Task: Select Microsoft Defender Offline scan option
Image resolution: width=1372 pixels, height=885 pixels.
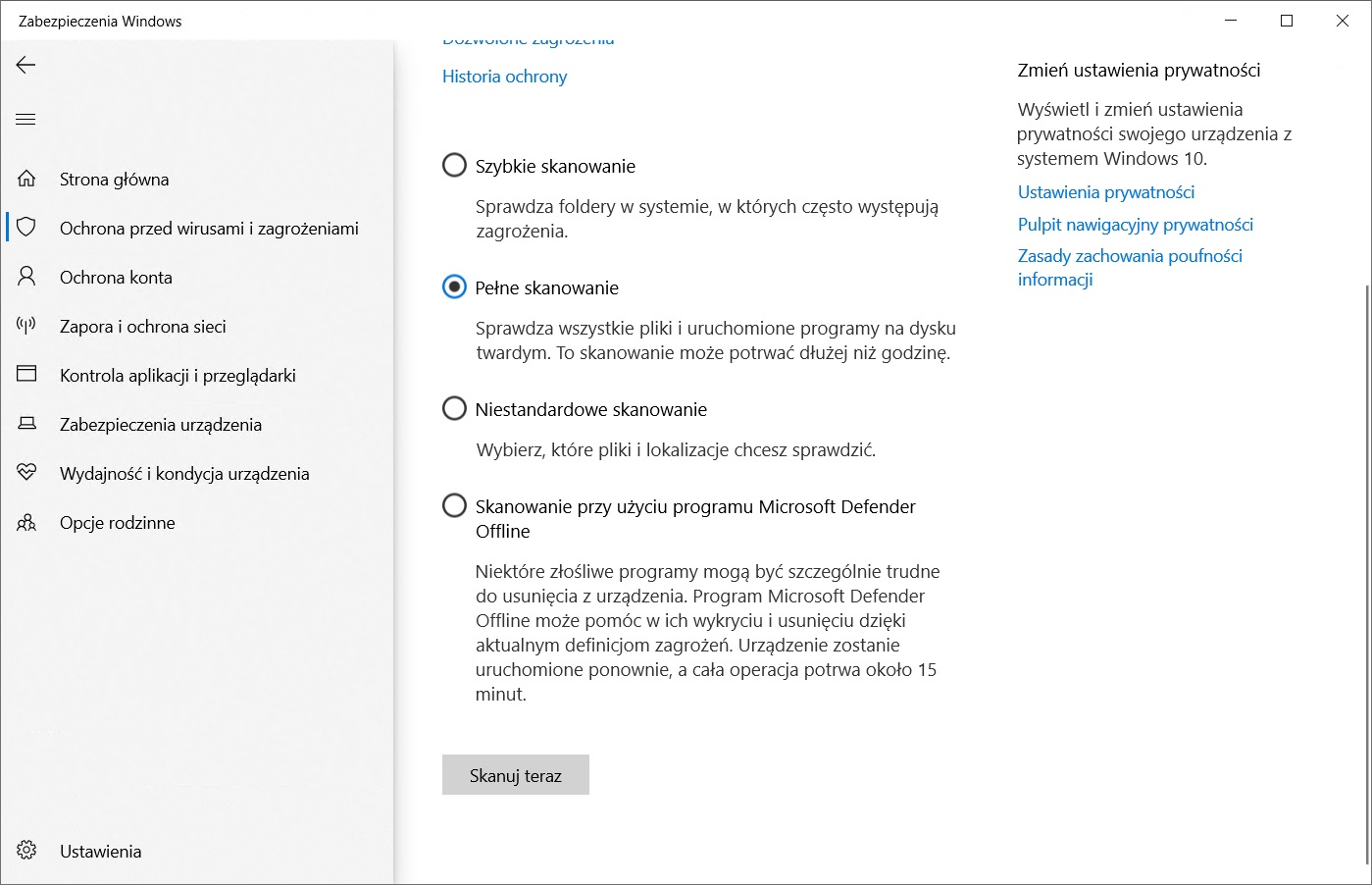Action: (454, 505)
